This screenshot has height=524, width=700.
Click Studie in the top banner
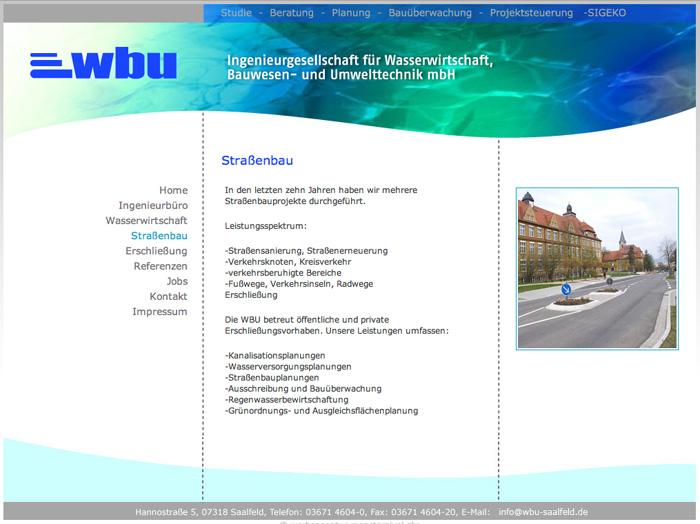point(236,13)
